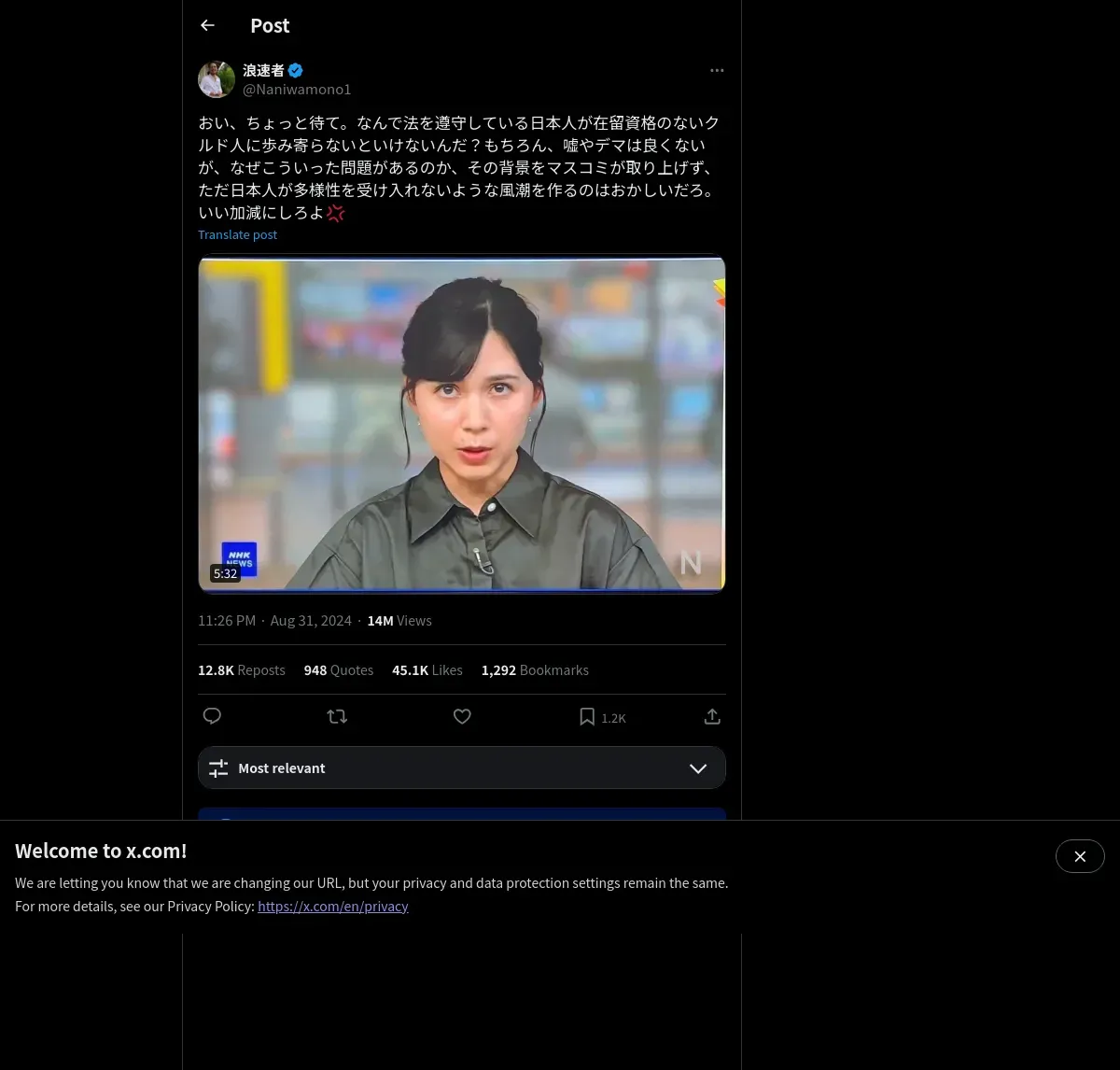Click the 11:26 PM Aug 31, 2024 timestamp
Image resolution: width=1120 pixels, height=1070 pixels.
click(x=274, y=621)
